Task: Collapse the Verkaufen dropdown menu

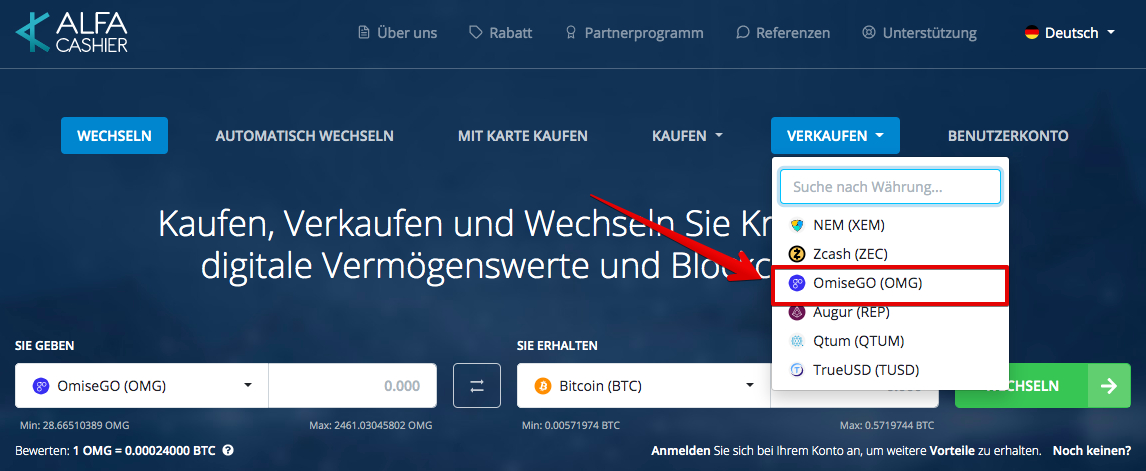Action: pyautogui.click(x=835, y=136)
